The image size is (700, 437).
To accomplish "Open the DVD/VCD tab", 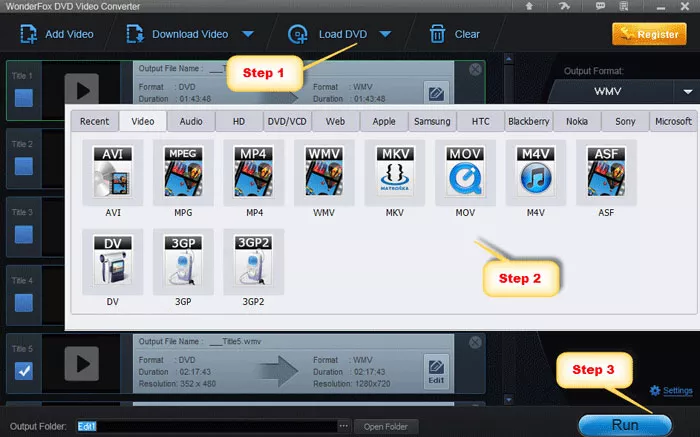I will [287, 121].
